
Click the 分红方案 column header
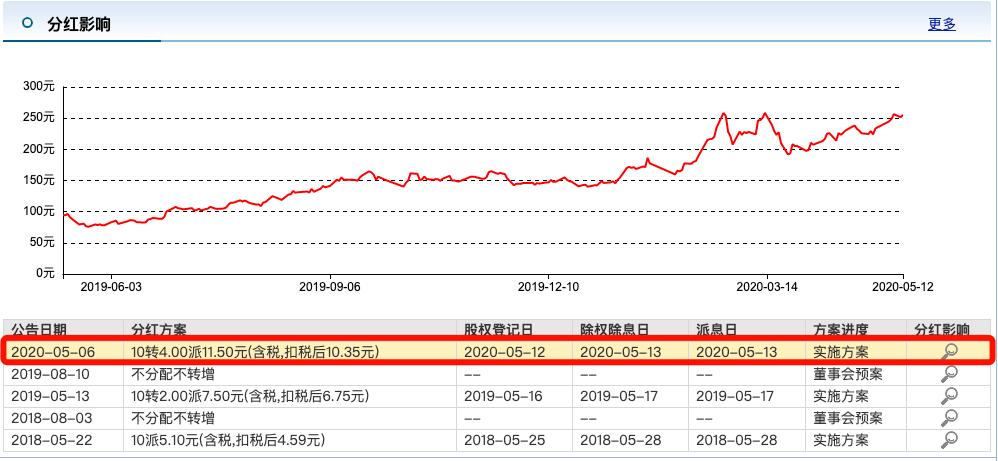point(158,330)
